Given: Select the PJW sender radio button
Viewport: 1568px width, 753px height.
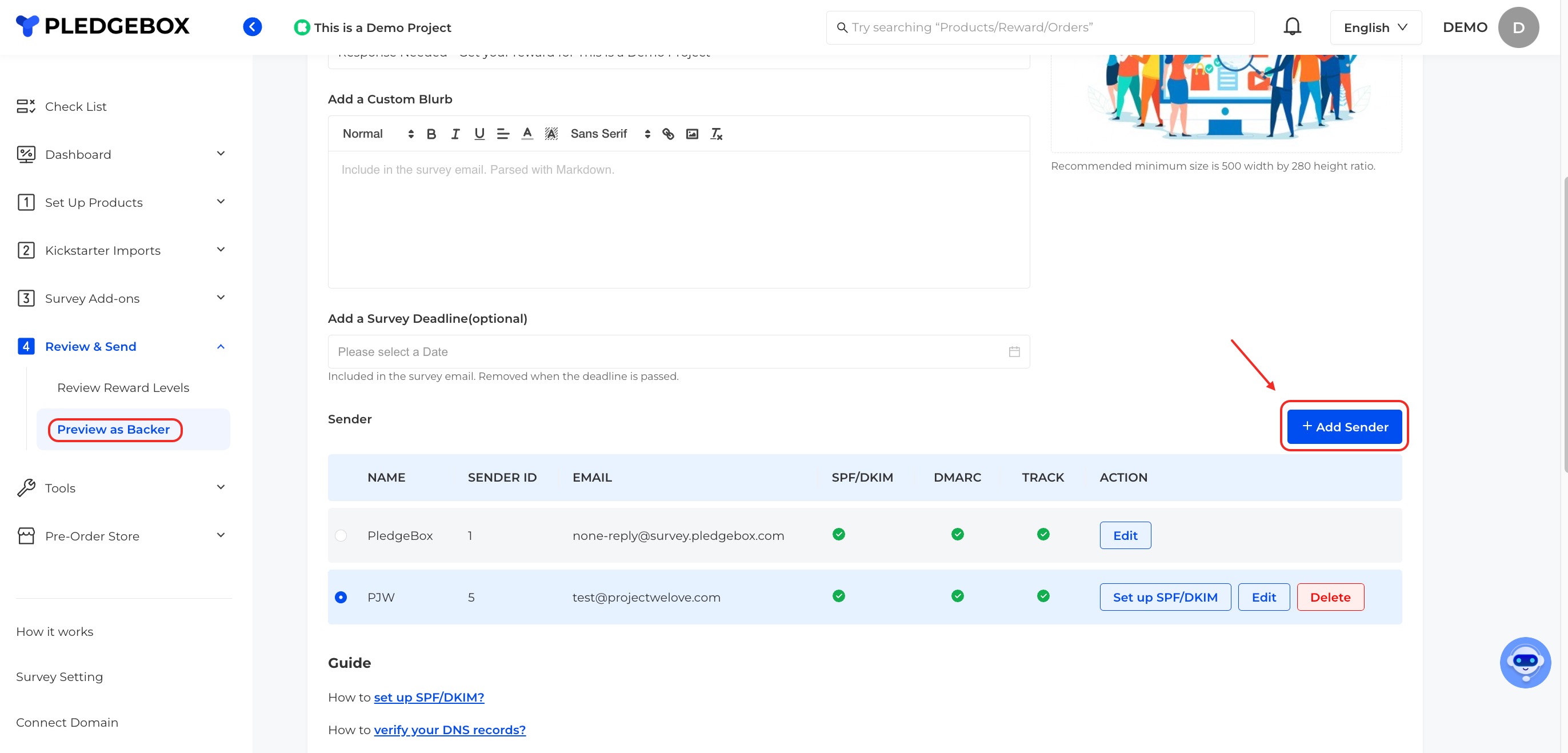Looking at the screenshot, I should (x=340, y=597).
